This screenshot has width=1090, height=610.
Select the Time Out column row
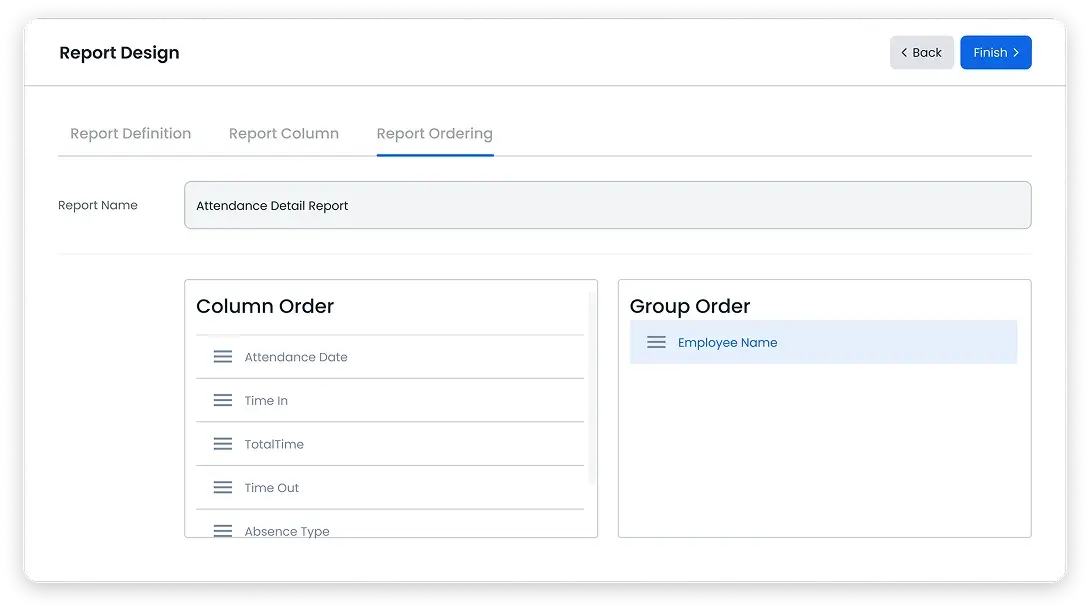tap(390, 488)
